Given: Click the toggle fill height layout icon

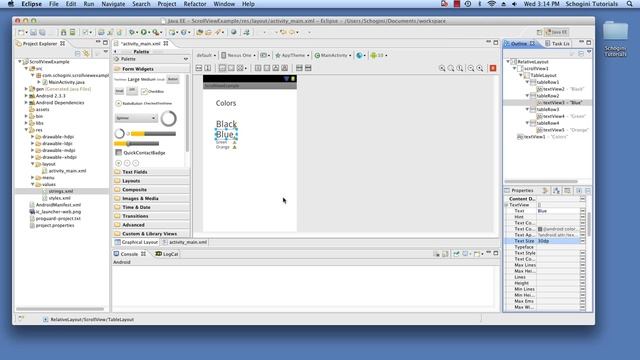Looking at the screenshot, I should tap(208, 68).
